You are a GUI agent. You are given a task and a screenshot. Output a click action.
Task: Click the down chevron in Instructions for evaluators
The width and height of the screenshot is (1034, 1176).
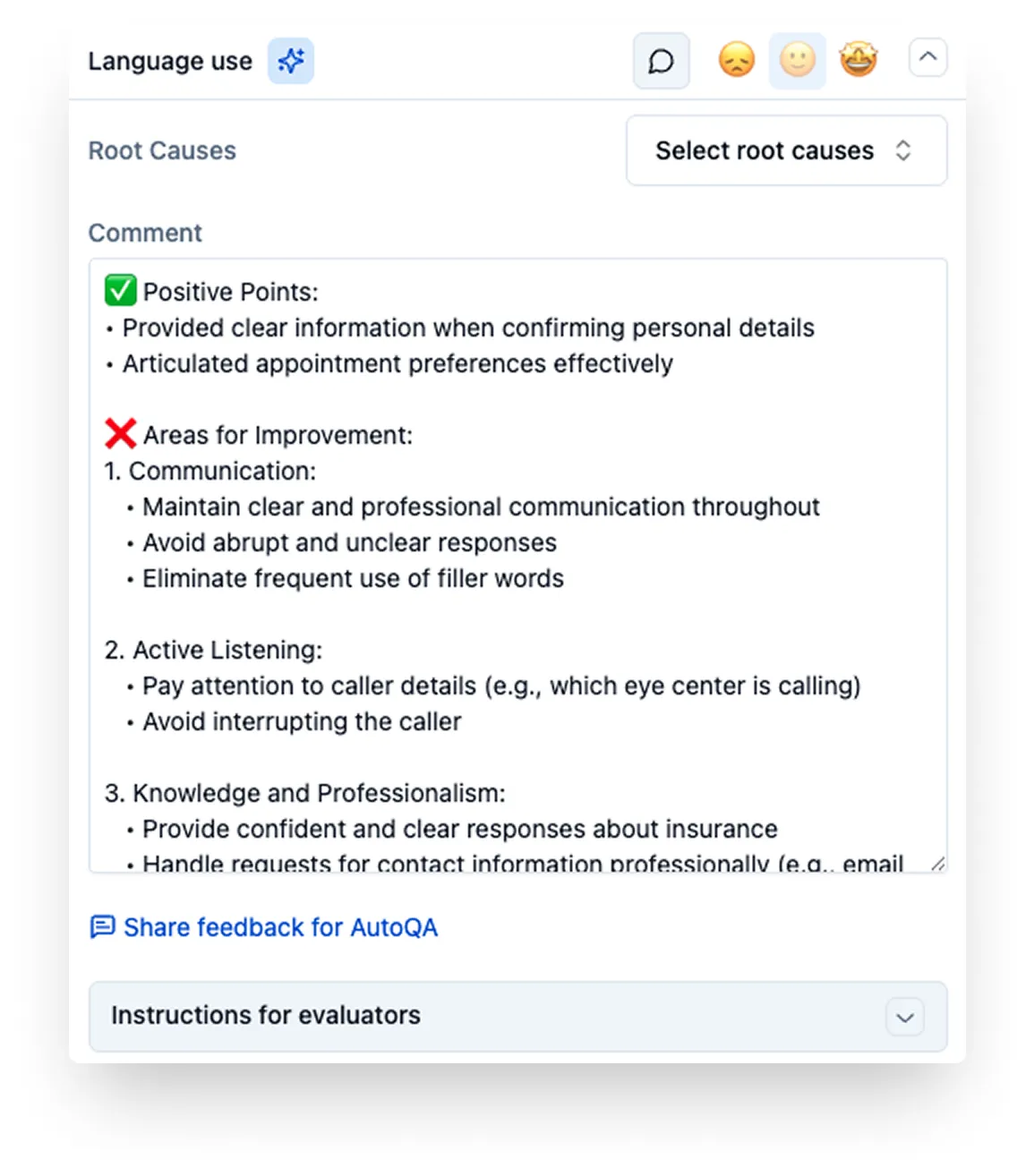point(905,1018)
